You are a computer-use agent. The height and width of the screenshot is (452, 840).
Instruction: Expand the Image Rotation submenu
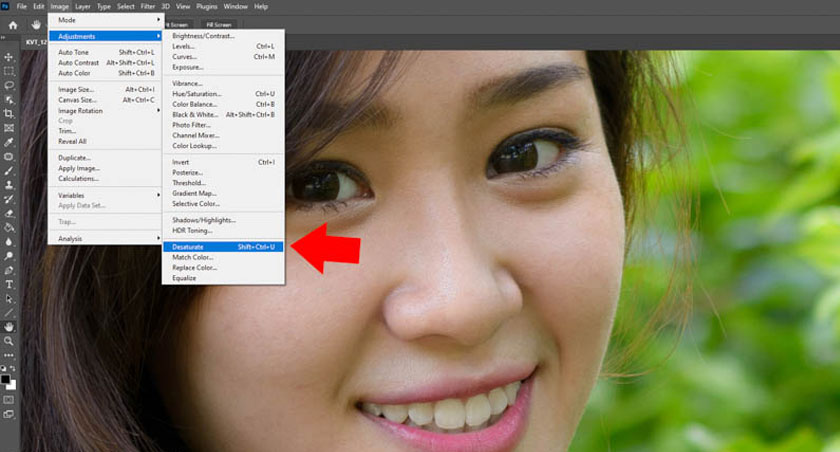click(105, 111)
